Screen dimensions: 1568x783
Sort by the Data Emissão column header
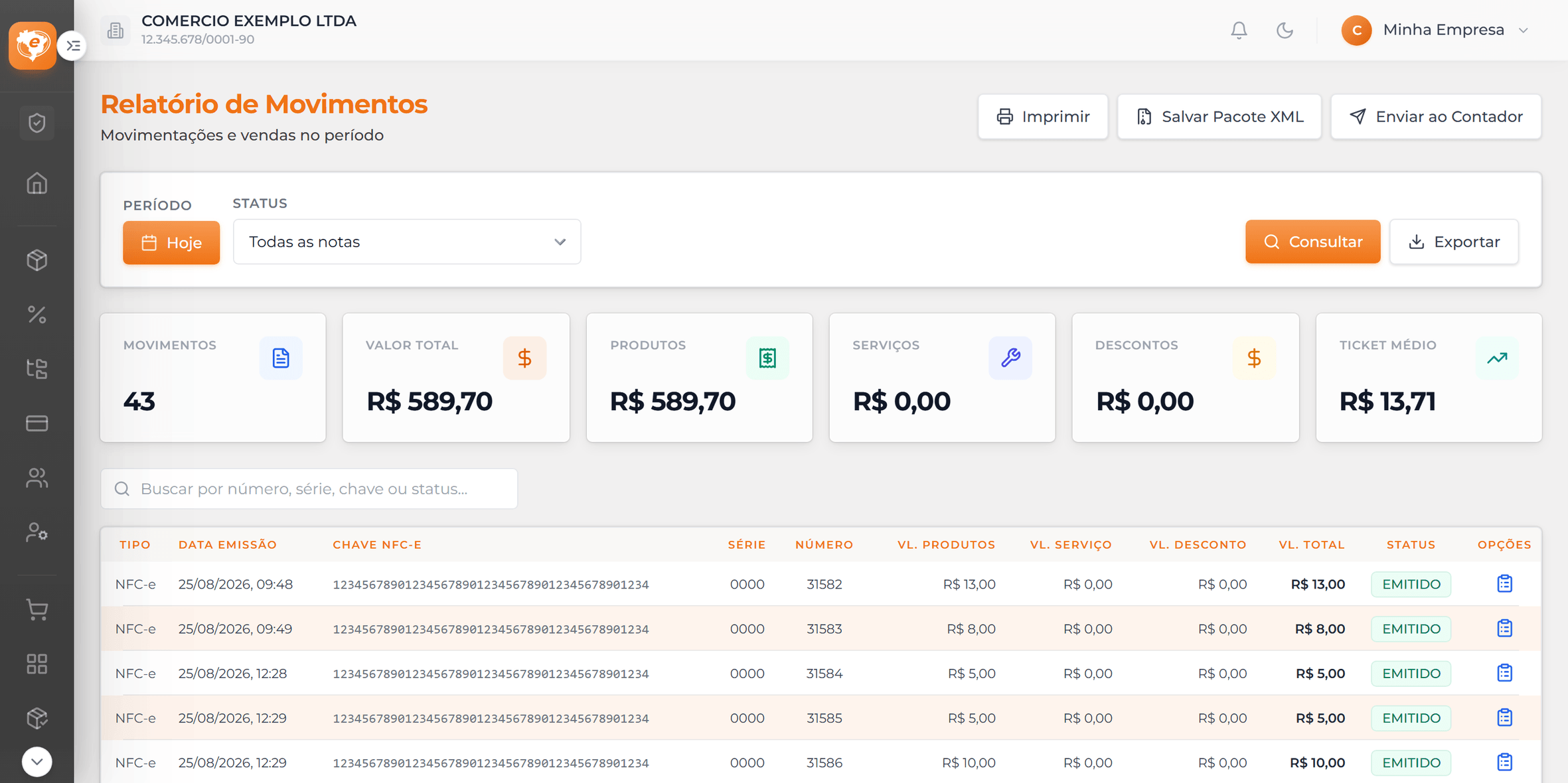[228, 545]
